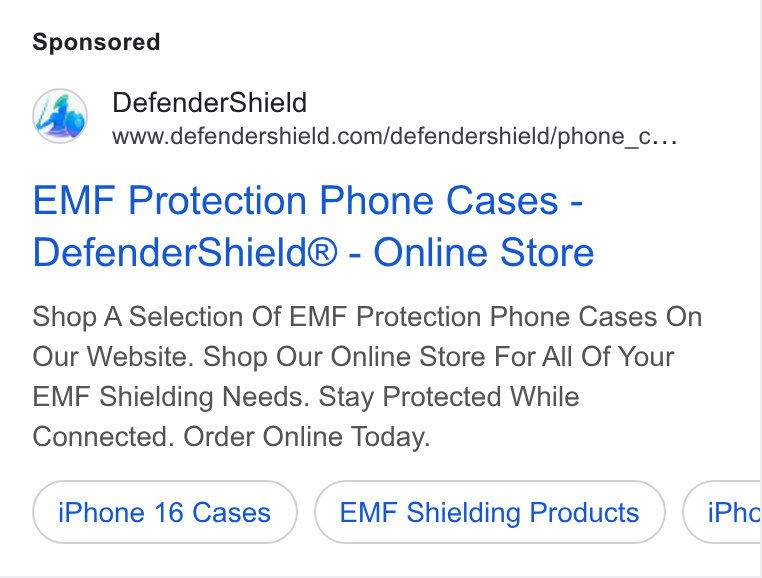Click 'Our Website' text in the ad description
Image resolution: width=762 pixels, height=578 pixels.
113,357
